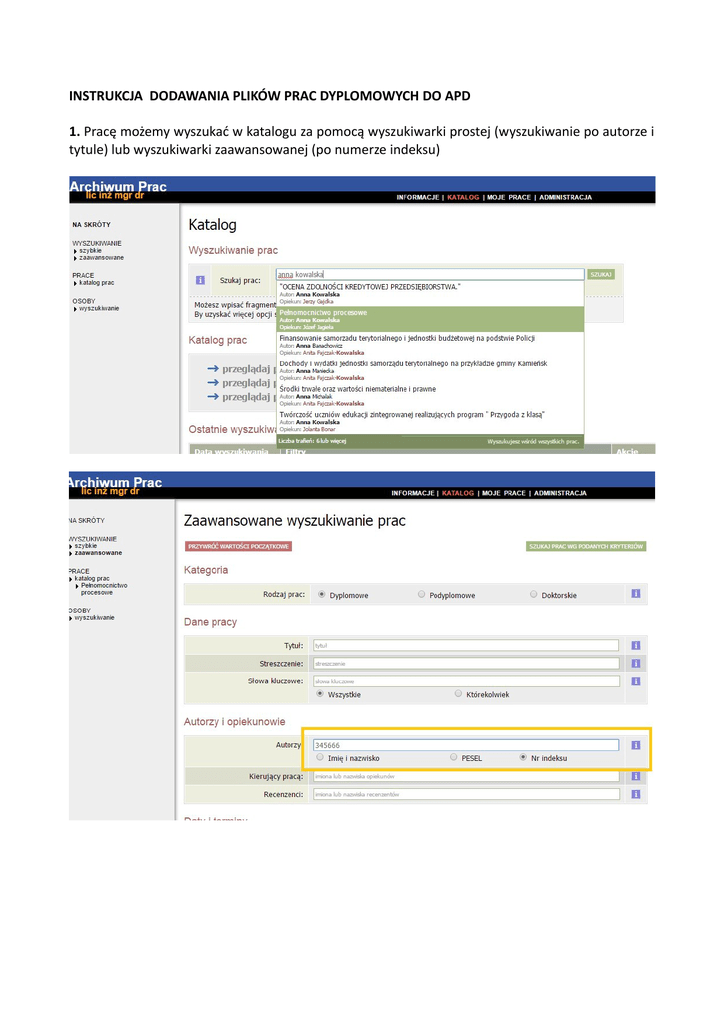Image resolution: width=724 pixels, height=1024 pixels.
Task: Open info icon for Kierujący pracą
Action: coord(635,776)
